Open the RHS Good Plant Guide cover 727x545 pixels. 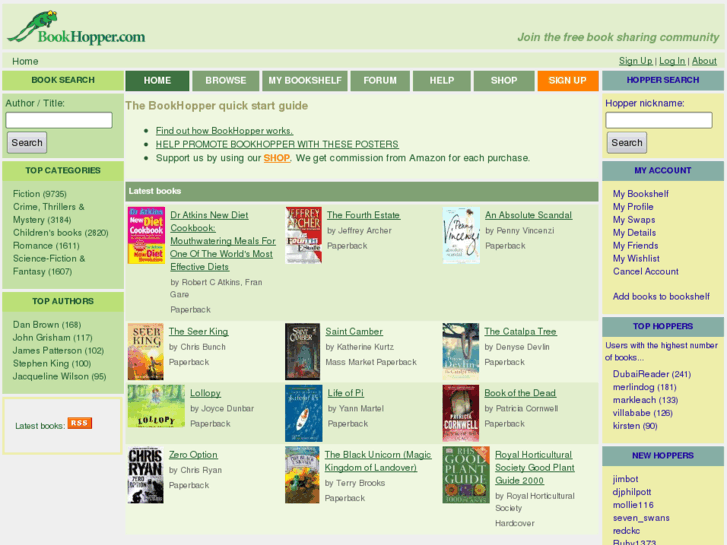click(x=466, y=475)
